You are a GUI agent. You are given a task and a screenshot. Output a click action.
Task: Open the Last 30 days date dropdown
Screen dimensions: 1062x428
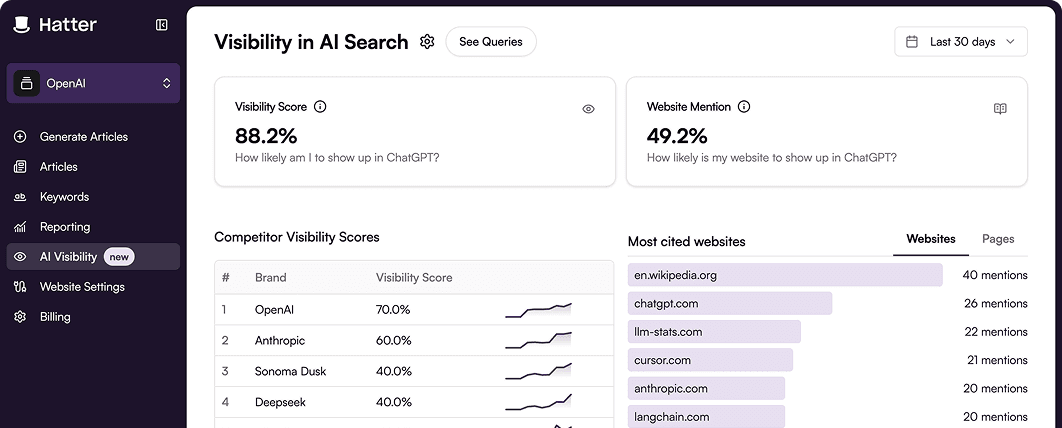pyautogui.click(x=961, y=42)
